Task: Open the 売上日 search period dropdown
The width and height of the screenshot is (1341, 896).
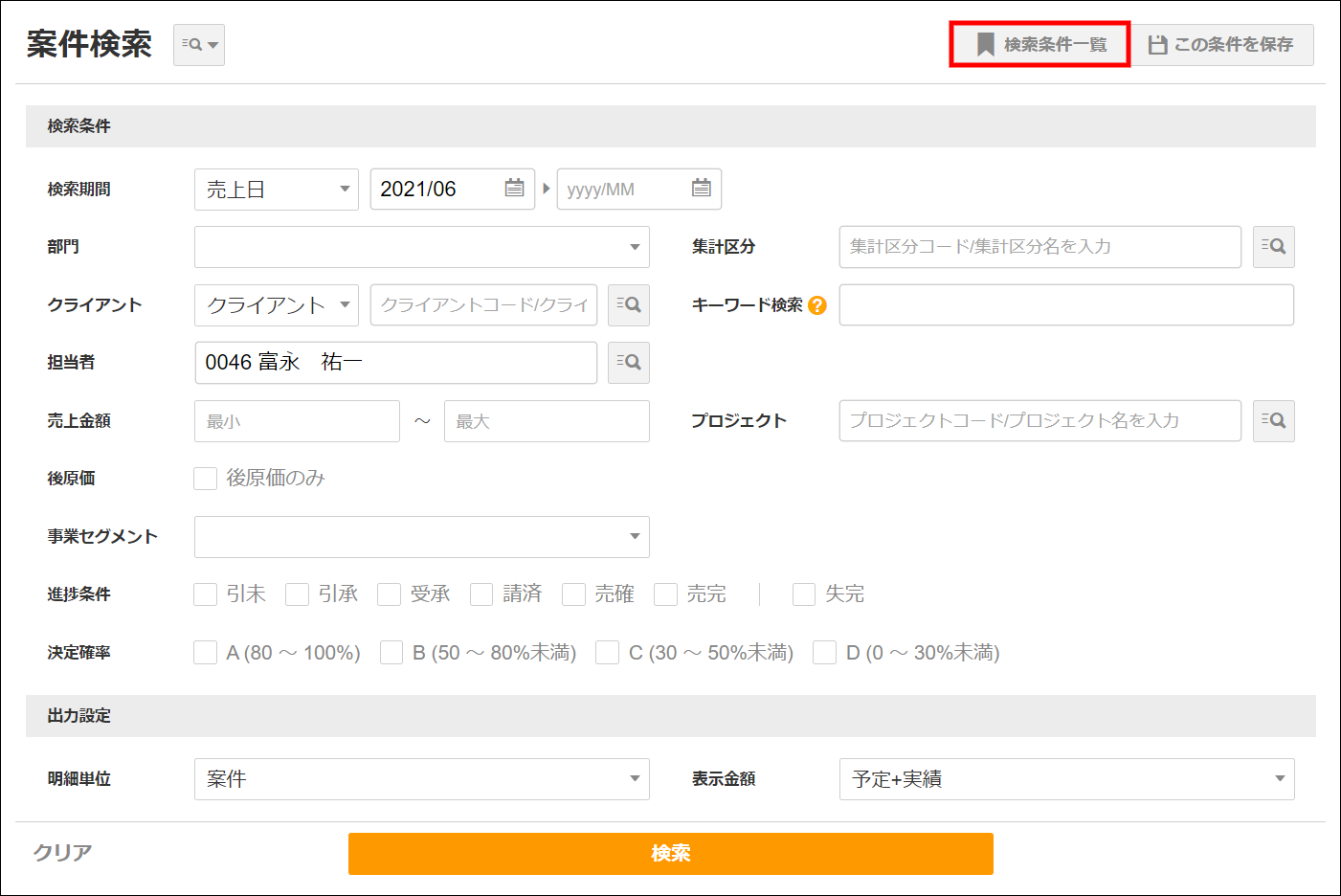Action: (276, 189)
